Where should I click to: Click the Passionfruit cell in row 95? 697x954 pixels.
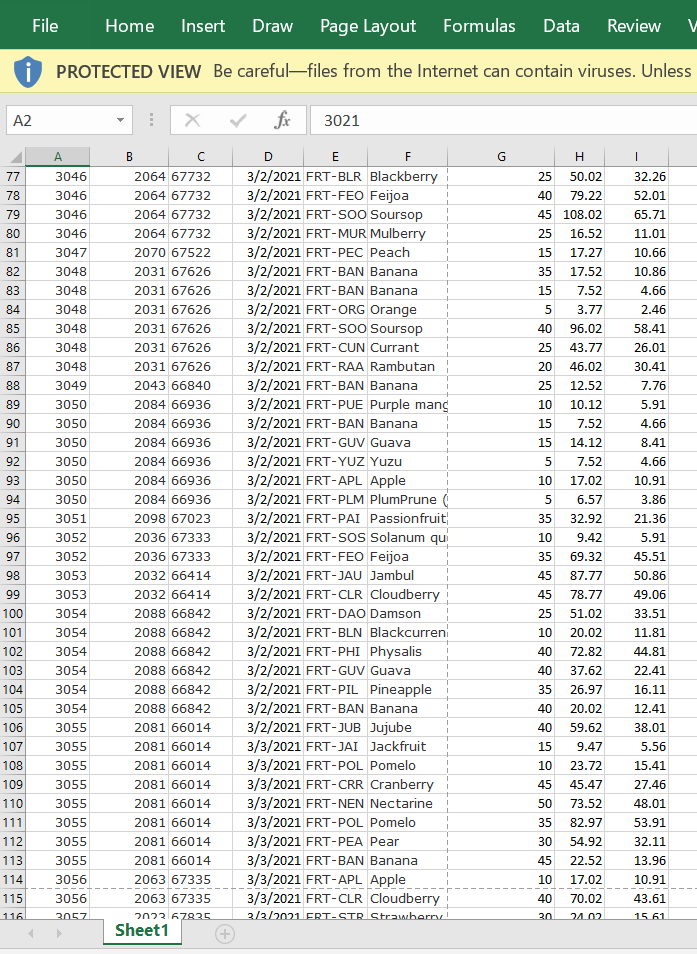pos(407,518)
